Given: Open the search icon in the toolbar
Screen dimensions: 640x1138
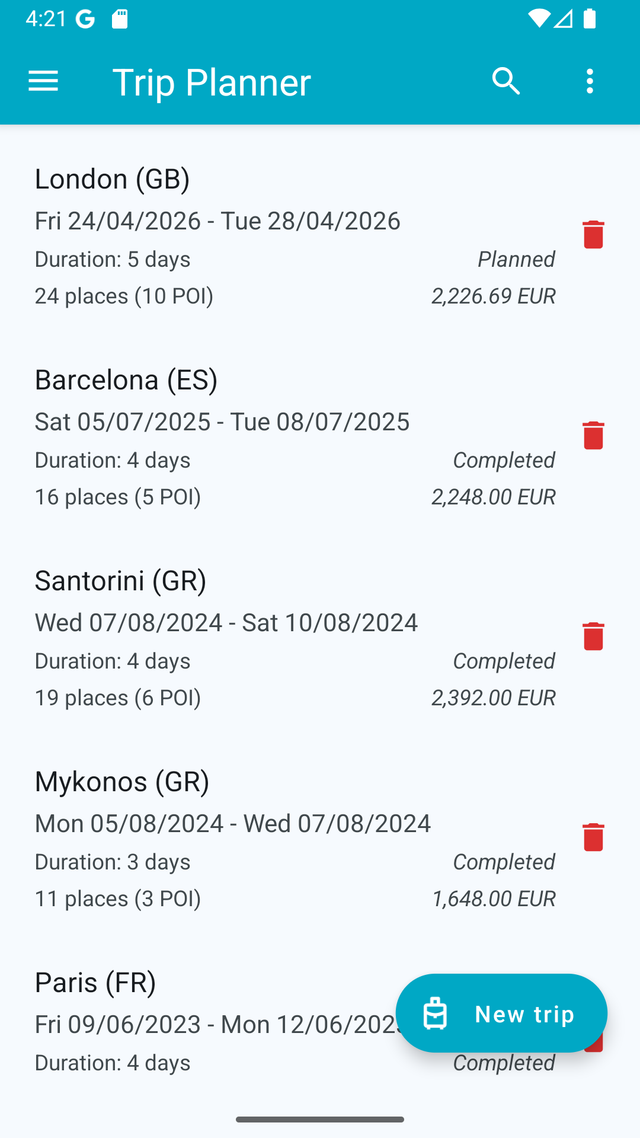Looking at the screenshot, I should click(x=506, y=81).
